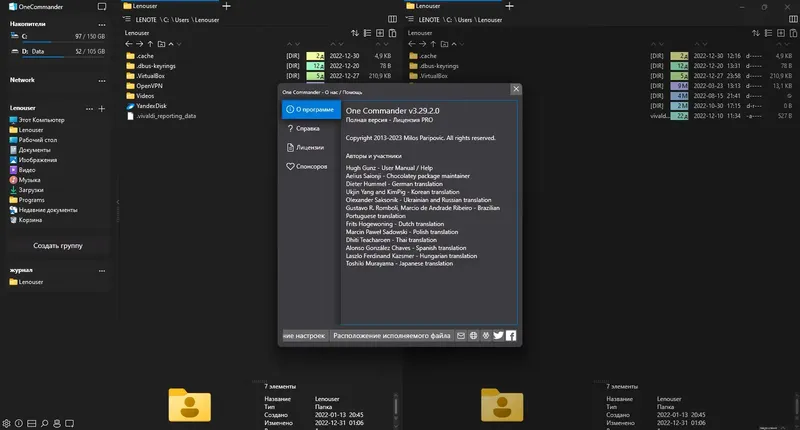
Task: Click large folder thumbnail in left preview
Action: pyautogui.click(x=190, y=405)
